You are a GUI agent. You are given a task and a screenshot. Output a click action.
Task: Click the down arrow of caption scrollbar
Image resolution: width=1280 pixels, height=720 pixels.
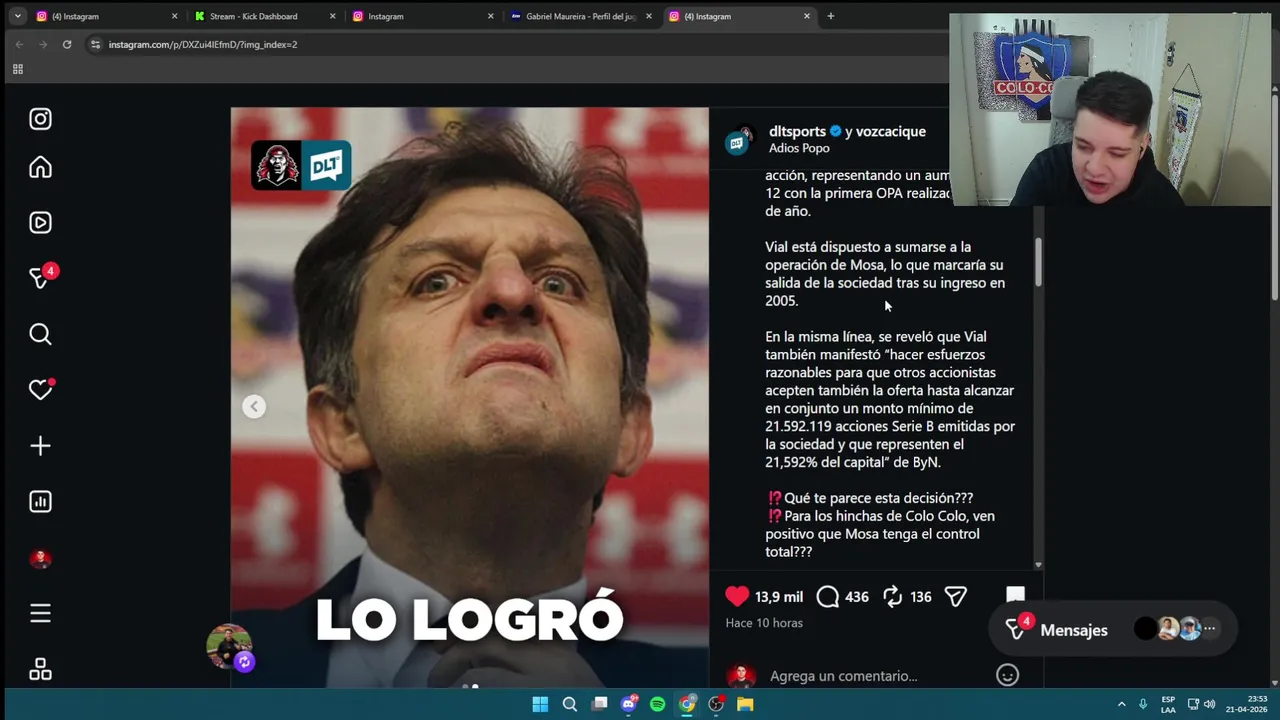coord(1038,565)
